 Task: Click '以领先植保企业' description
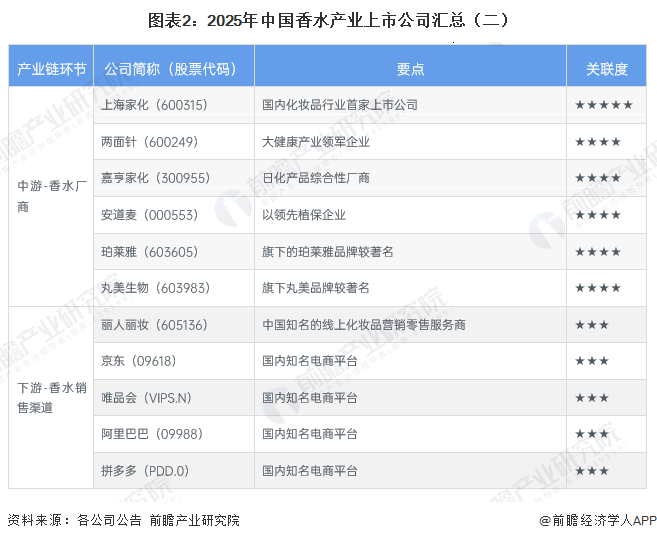304,215
